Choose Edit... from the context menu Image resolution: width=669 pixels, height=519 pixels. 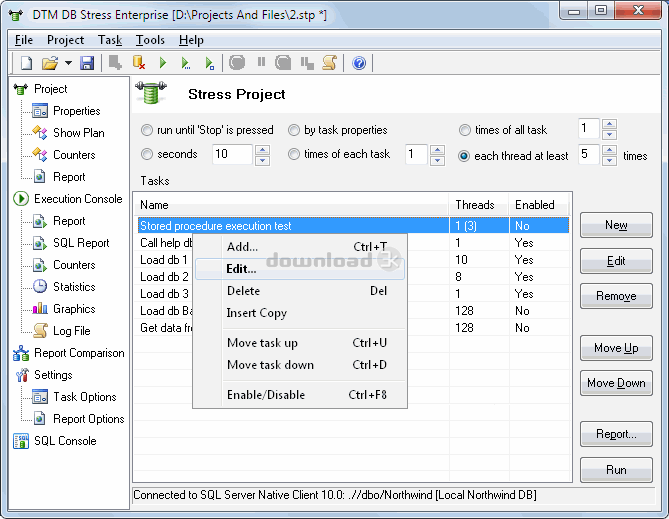241,269
